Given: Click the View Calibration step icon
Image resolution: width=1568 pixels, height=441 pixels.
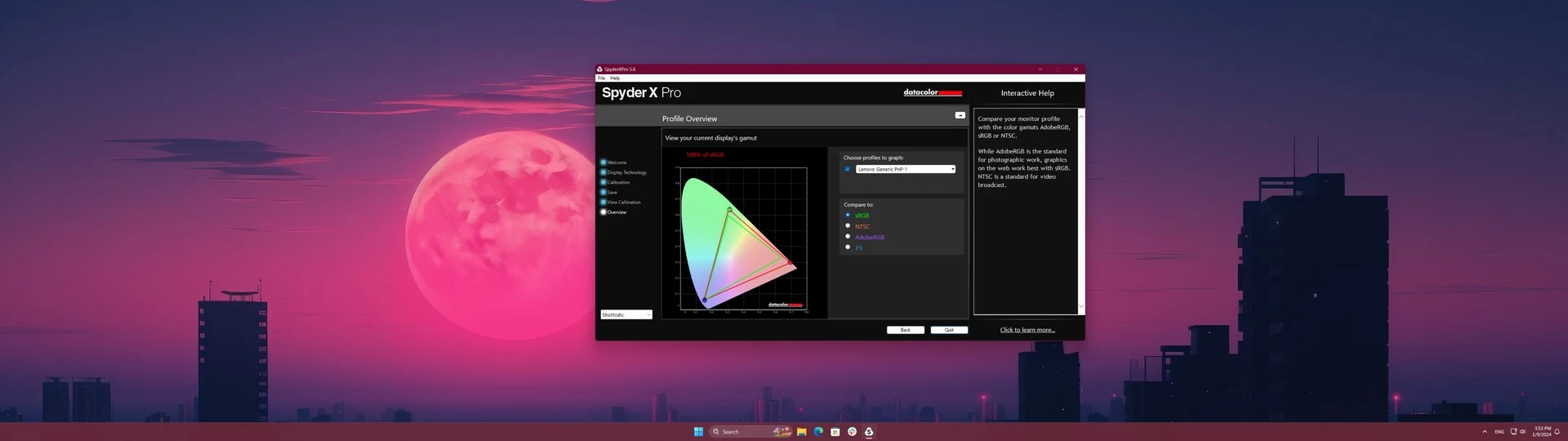Looking at the screenshot, I should 604,202.
